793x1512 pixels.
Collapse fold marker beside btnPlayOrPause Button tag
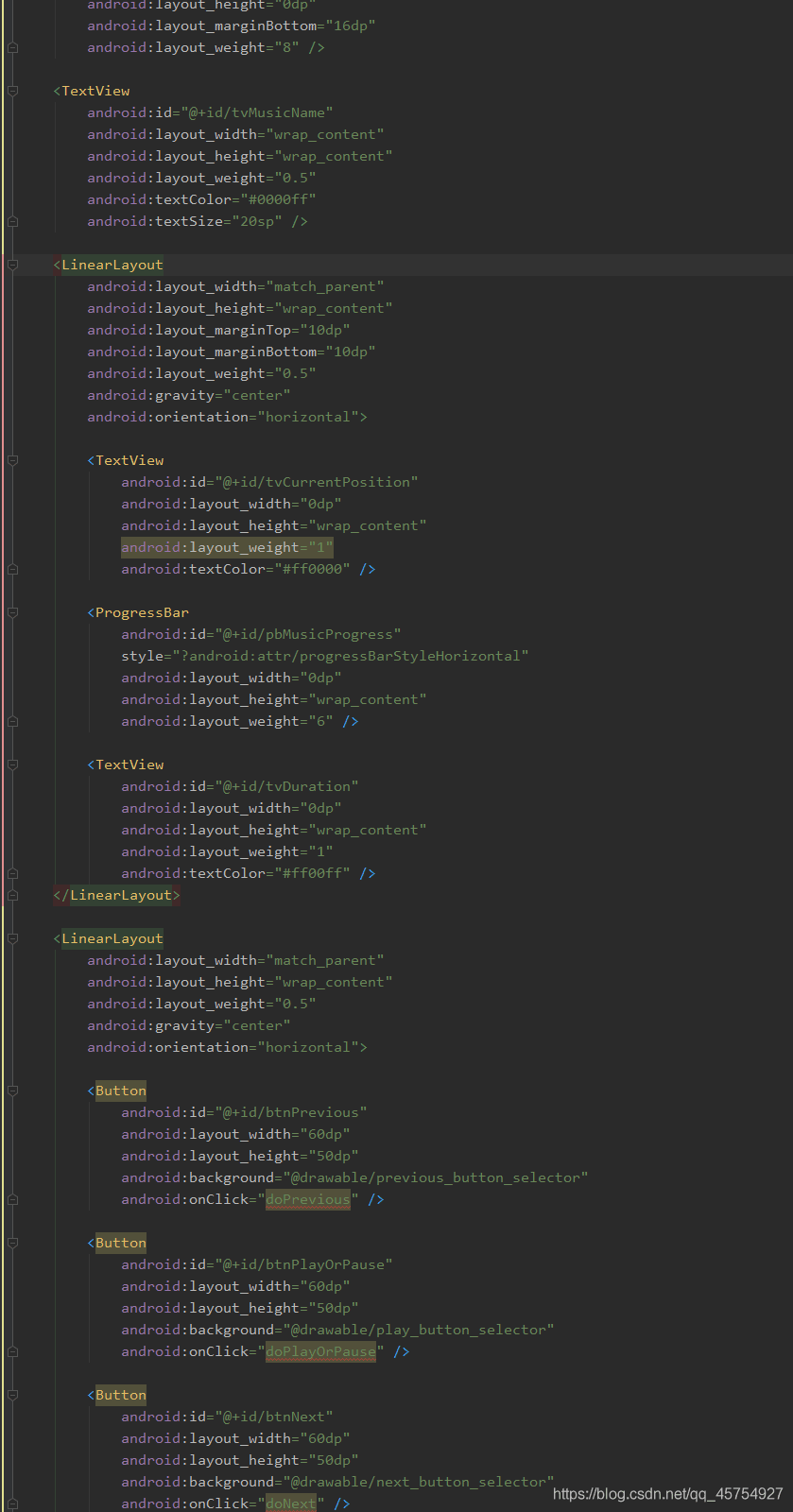tap(12, 1243)
